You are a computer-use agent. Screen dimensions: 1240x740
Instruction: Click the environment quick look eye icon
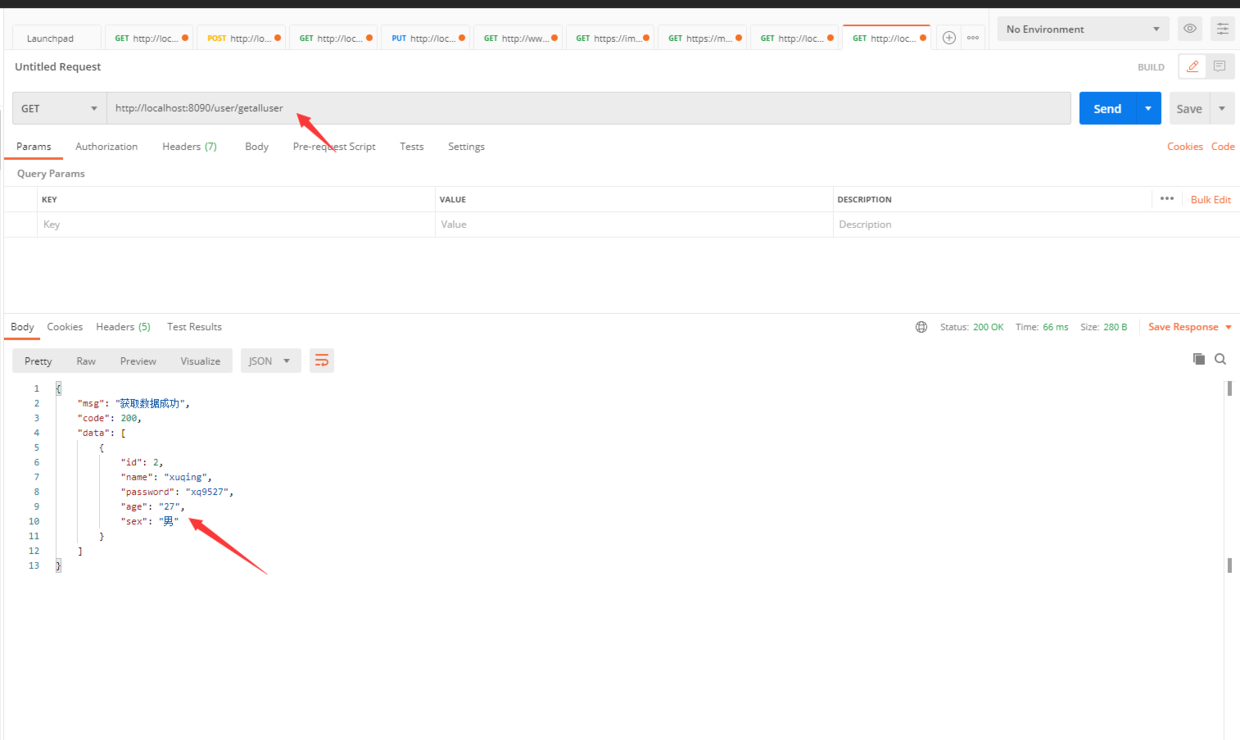(1190, 29)
